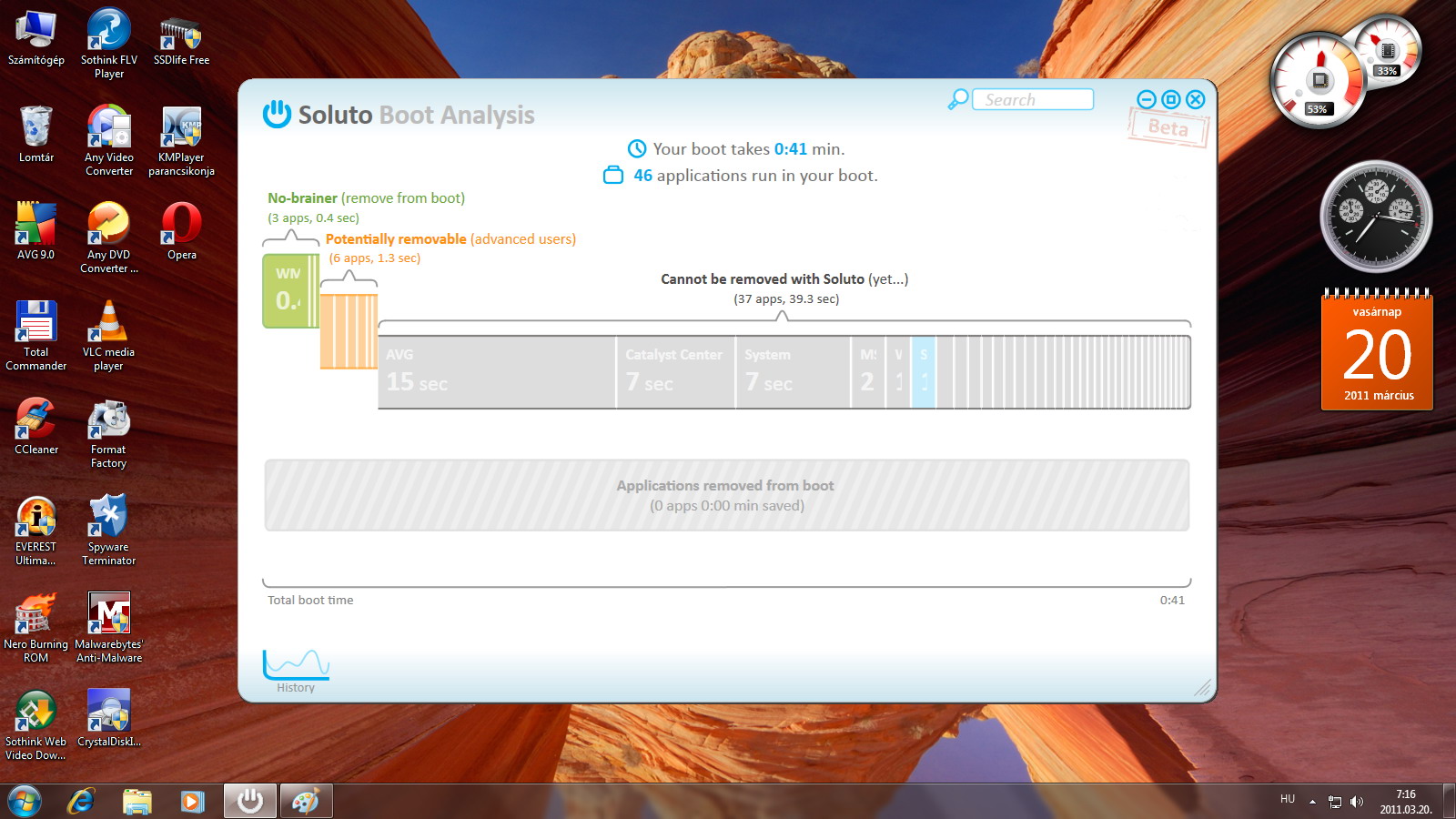Open the Lomtár recycle bin
The width and height of the screenshot is (1456, 819).
coord(36,135)
